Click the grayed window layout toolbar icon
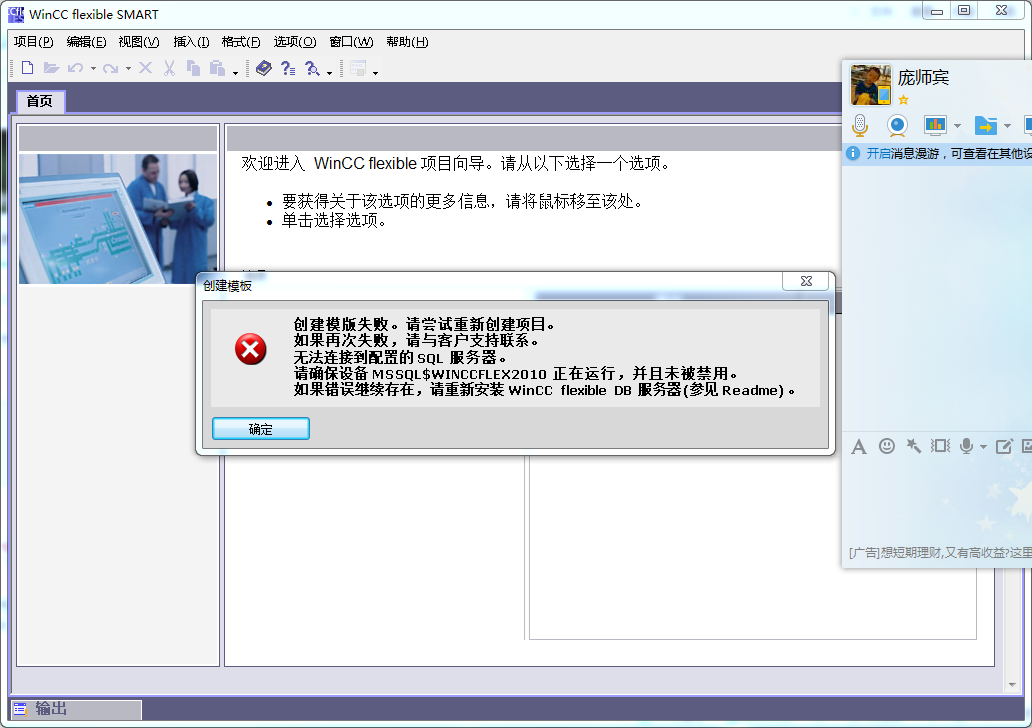The image size is (1032, 728). point(358,68)
